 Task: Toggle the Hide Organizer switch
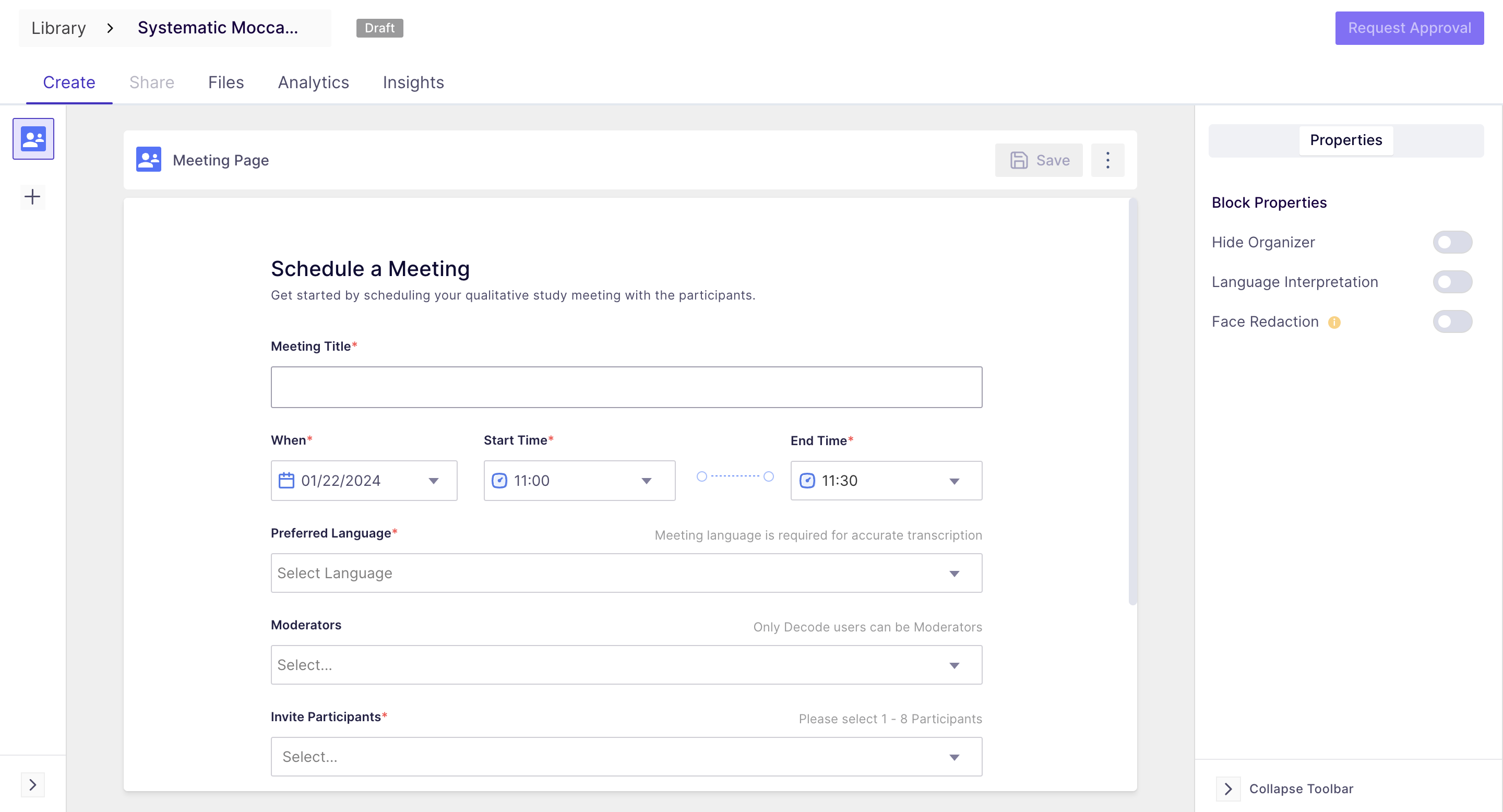pyautogui.click(x=1452, y=242)
